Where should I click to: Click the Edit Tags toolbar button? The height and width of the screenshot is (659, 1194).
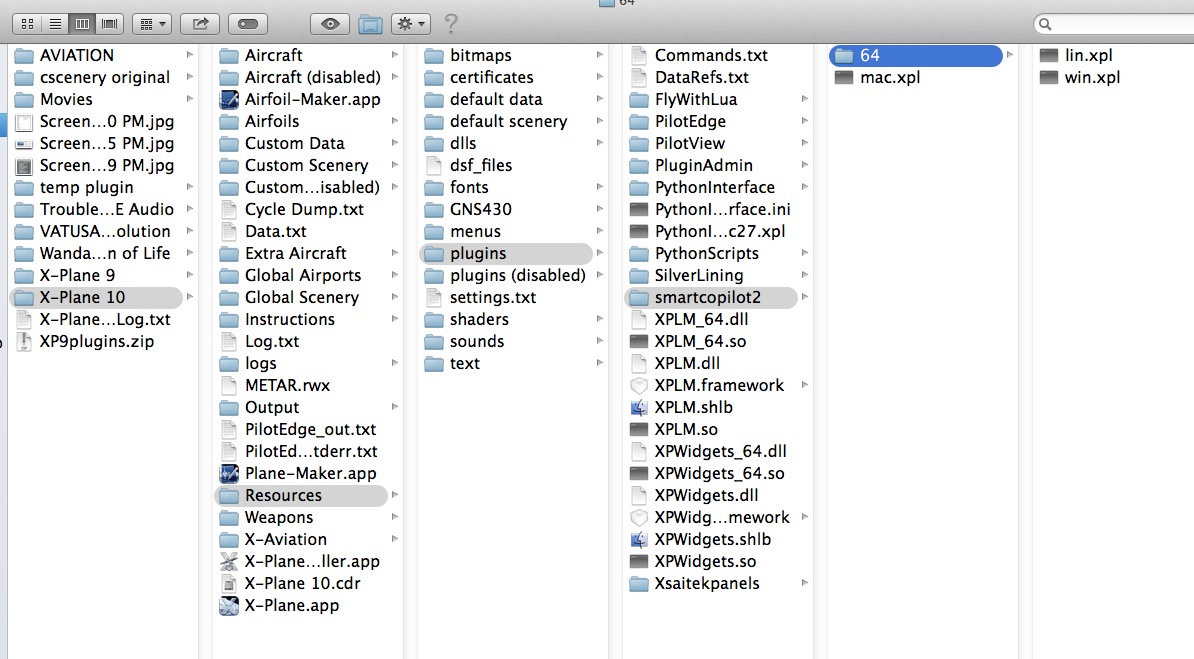[x=247, y=22]
